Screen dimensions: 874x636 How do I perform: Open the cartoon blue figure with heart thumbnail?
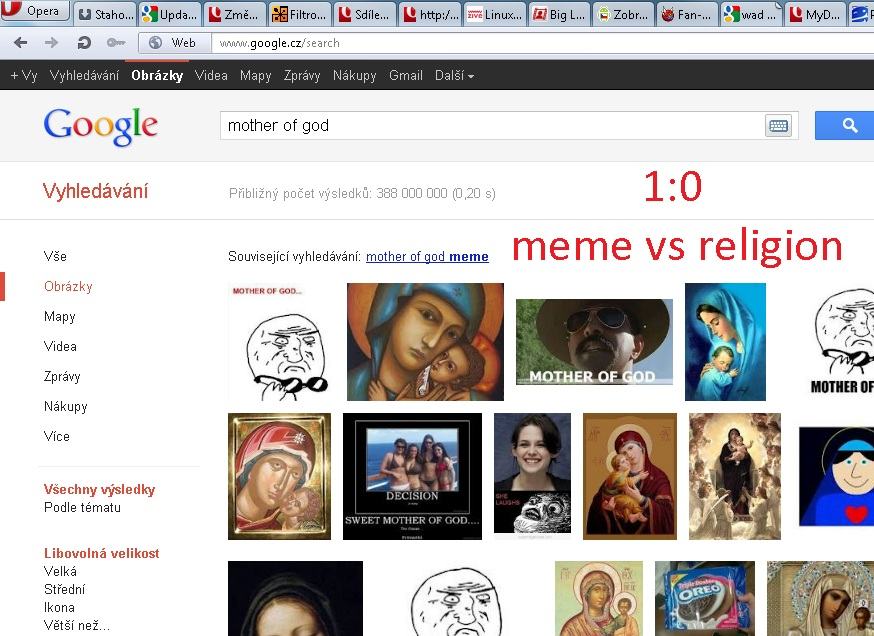tap(836, 476)
